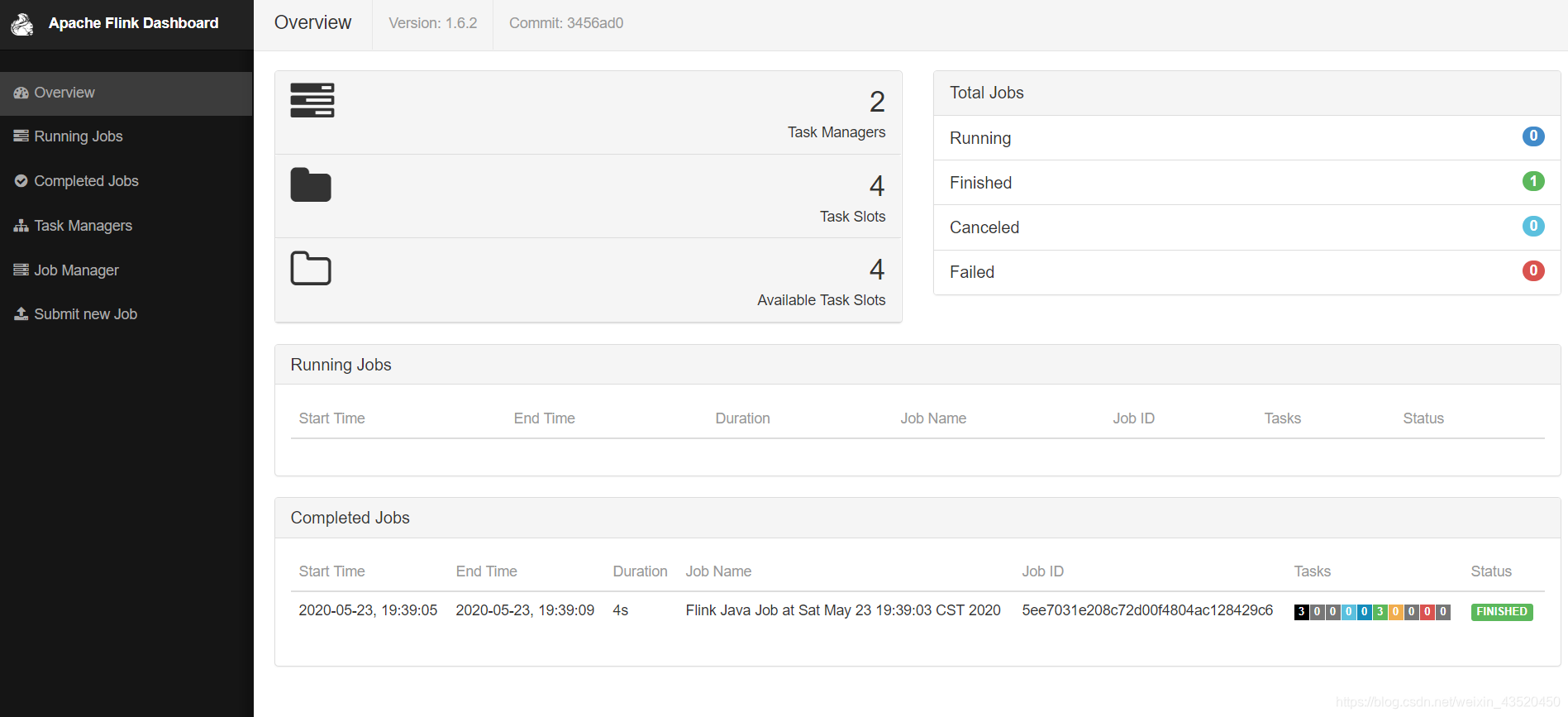Click Job ID header in Running Jobs table
Viewport: 1568px width, 717px height.
click(1133, 418)
